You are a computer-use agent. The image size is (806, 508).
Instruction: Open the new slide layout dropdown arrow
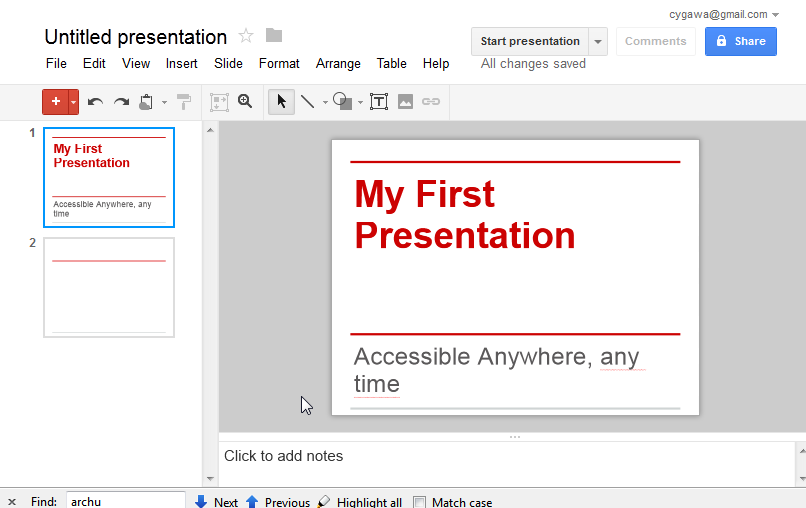[x=73, y=101]
